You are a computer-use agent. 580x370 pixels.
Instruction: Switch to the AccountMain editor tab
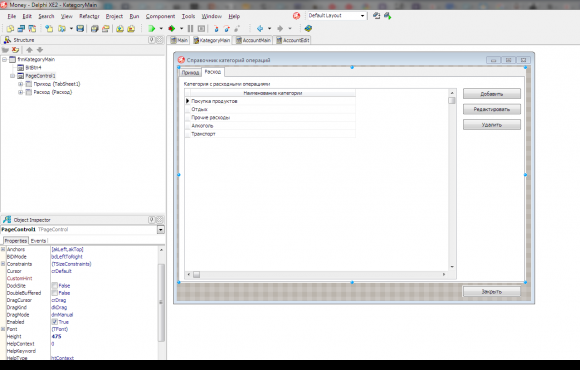coord(253,40)
